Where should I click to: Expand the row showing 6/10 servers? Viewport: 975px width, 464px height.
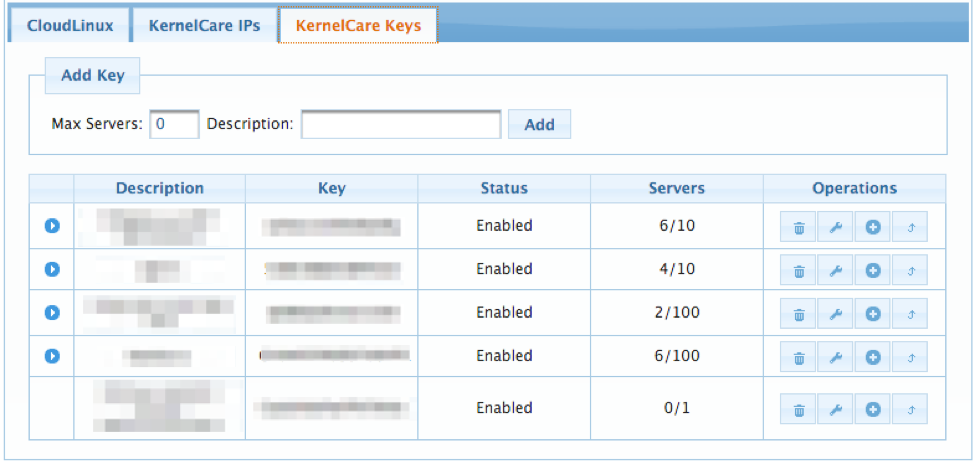52,226
